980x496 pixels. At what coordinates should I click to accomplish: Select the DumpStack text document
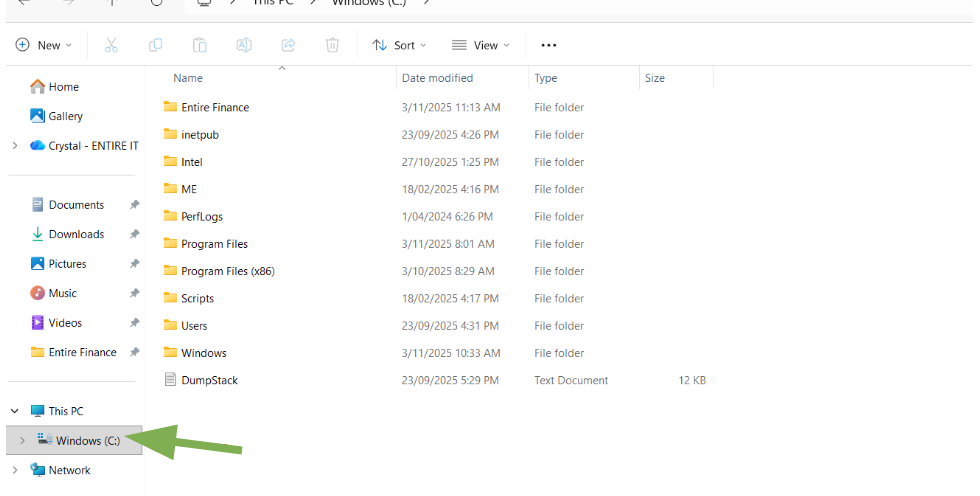[x=209, y=380]
